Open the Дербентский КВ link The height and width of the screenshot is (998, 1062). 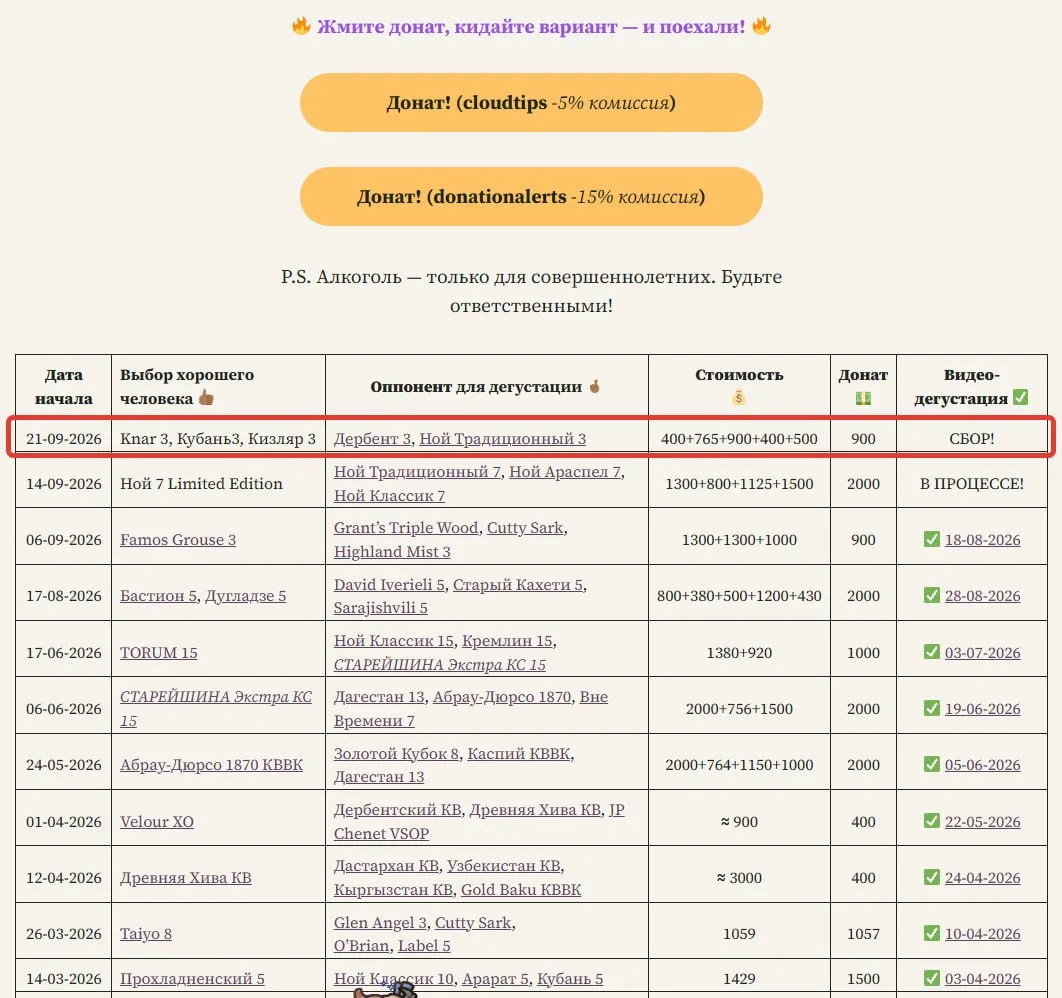click(397, 810)
